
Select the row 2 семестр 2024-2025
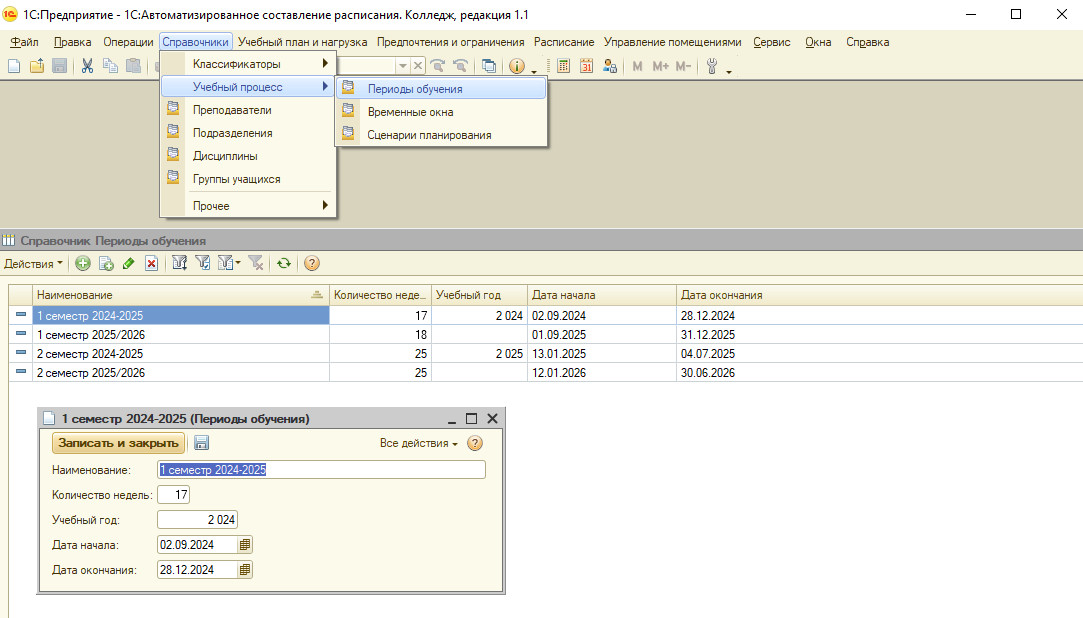coord(546,354)
